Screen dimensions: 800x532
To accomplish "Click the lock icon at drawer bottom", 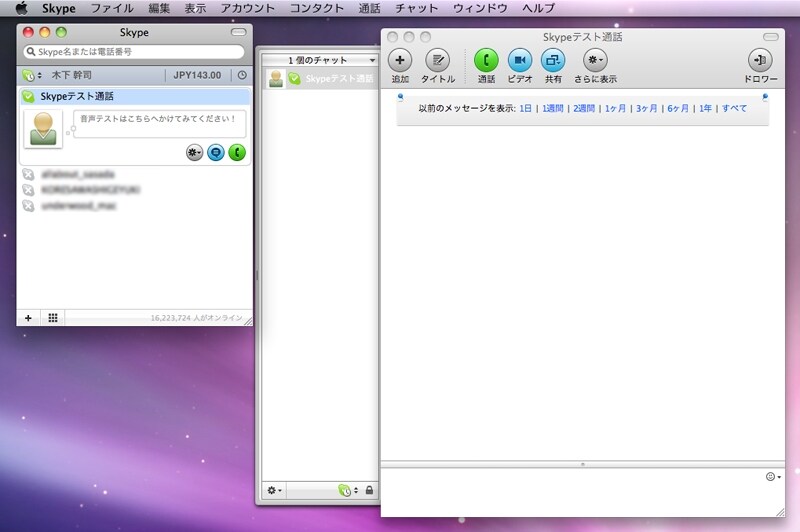I will coord(369,490).
